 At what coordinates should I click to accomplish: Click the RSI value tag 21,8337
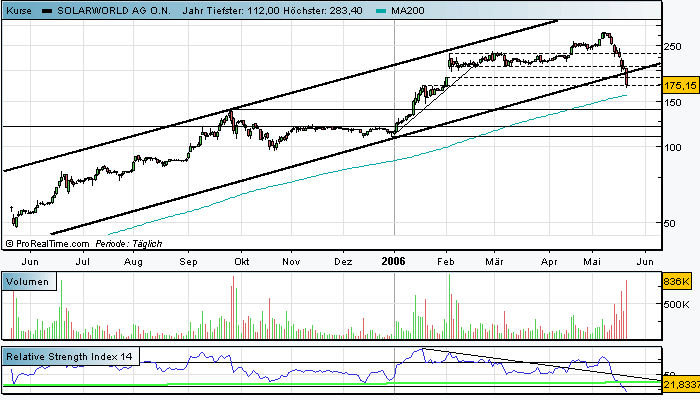pos(680,384)
